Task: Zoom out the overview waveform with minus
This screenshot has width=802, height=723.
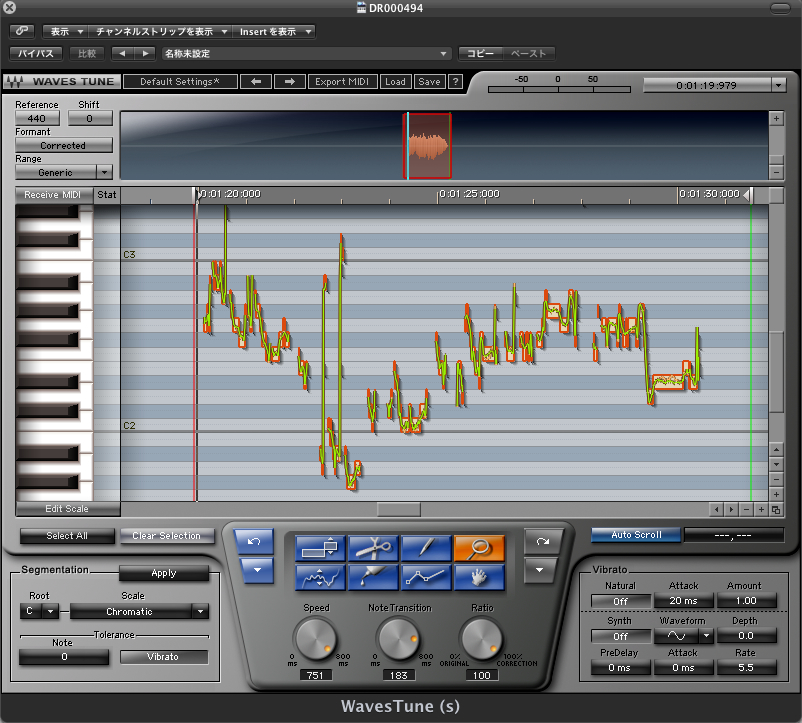Action: point(776,172)
